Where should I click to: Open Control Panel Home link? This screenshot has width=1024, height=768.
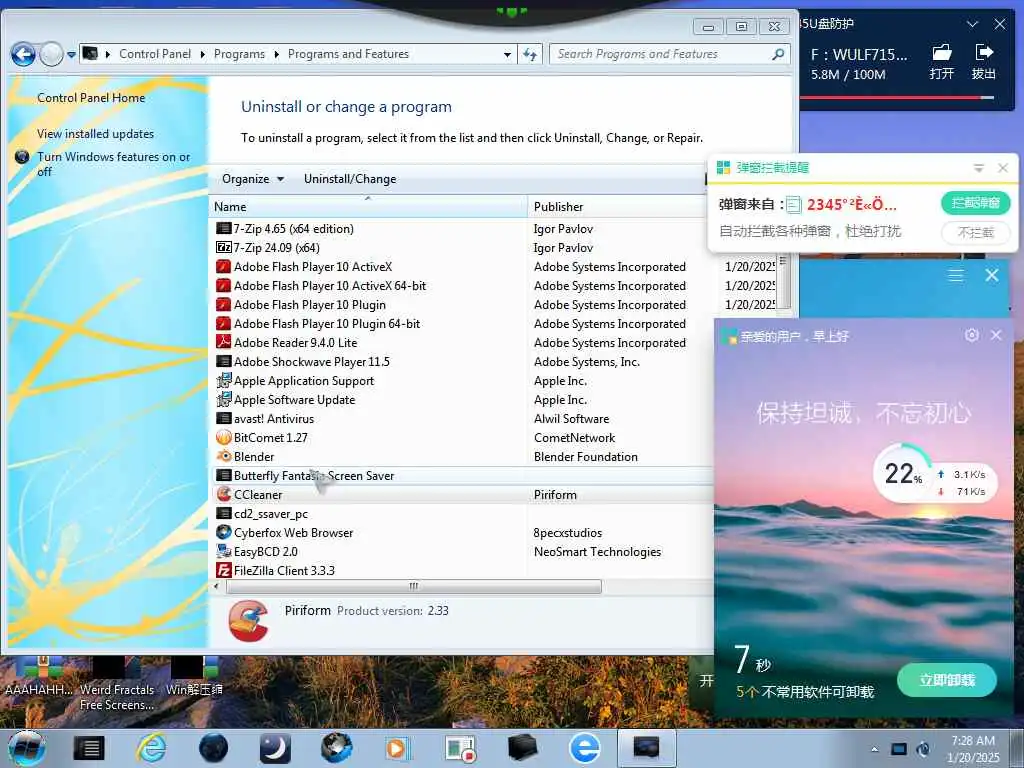point(91,98)
